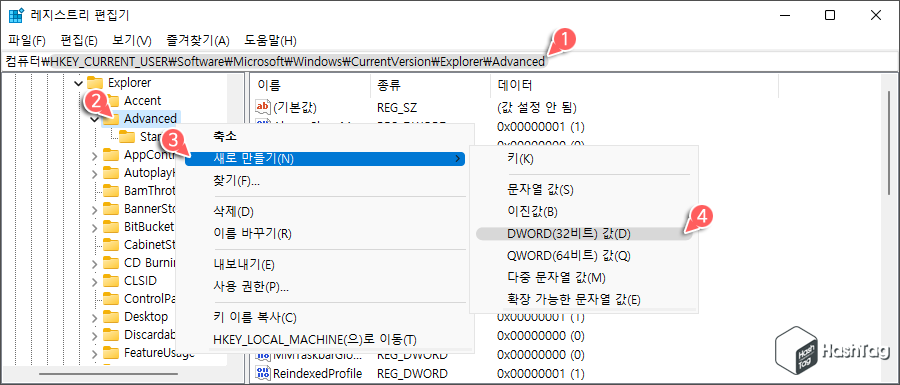Select the Accent folder in the tree
The height and width of the screenshot is (385, 900).
click(142, 100)
